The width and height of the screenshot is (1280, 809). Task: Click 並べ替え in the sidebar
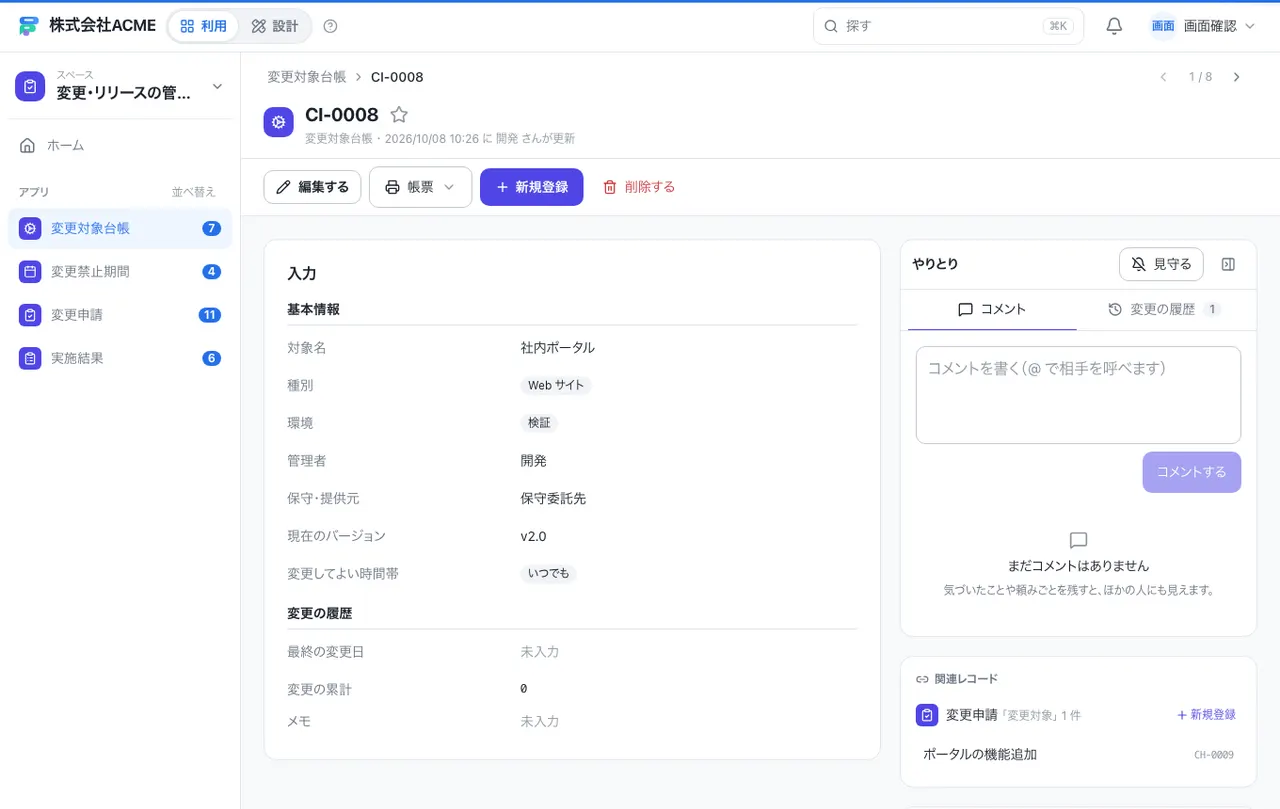(x=193, y=192)
